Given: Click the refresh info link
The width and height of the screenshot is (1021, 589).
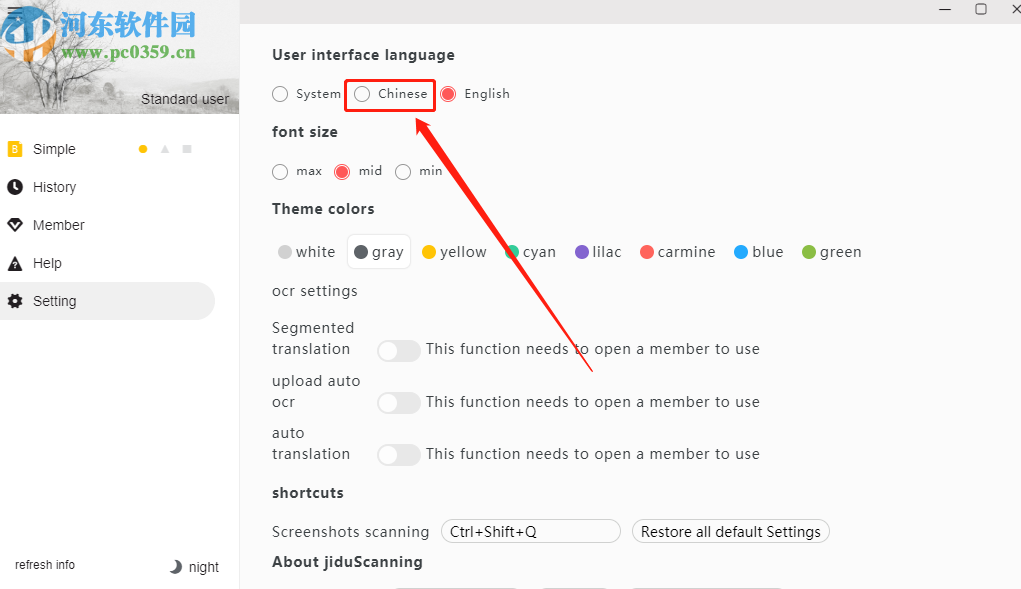Looking at the screenshot, I should [x=45, y=565].
